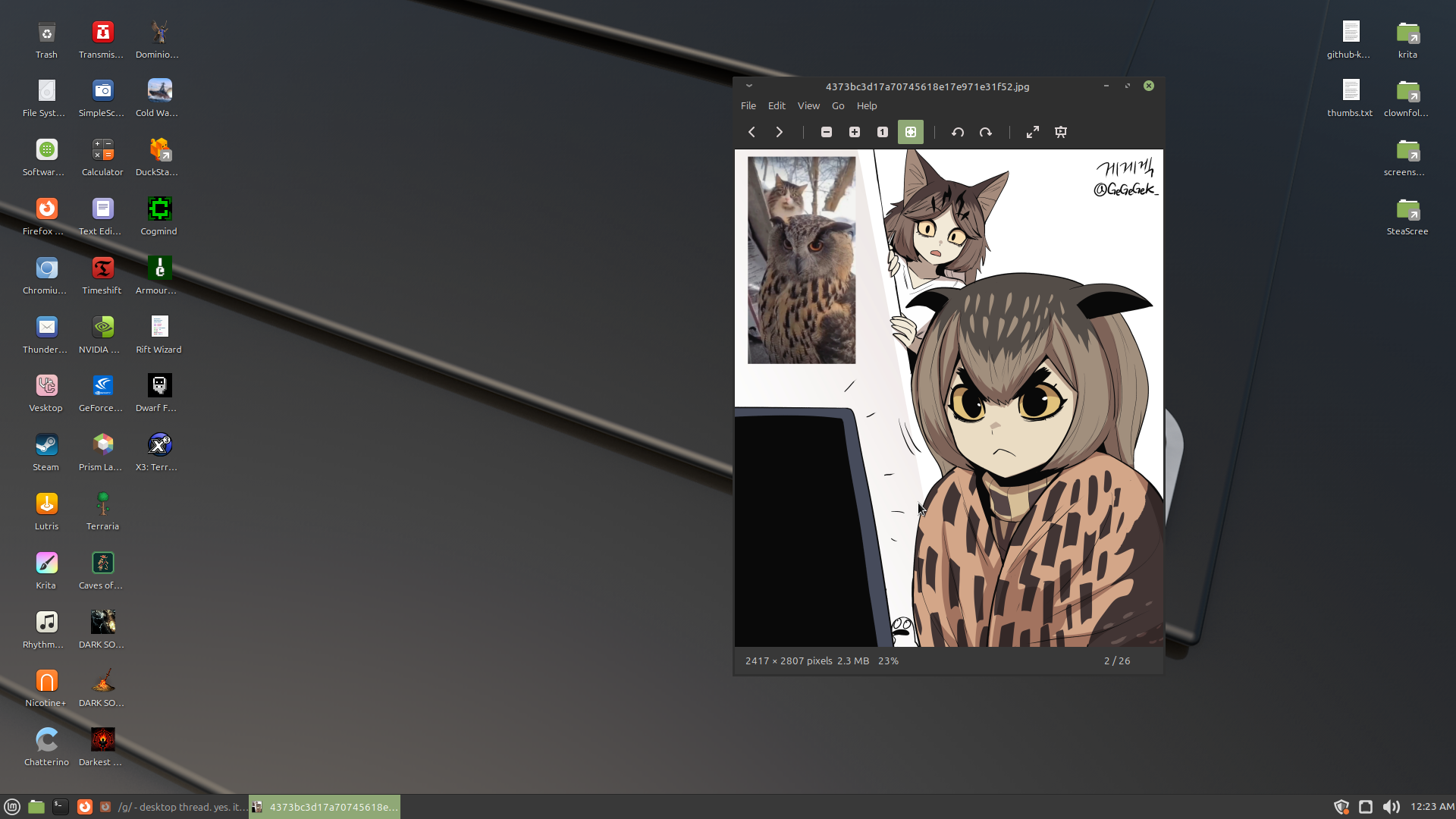Click image viewer taskbar button
Viewport: 1456px width, 819px height.
point(325,807)
